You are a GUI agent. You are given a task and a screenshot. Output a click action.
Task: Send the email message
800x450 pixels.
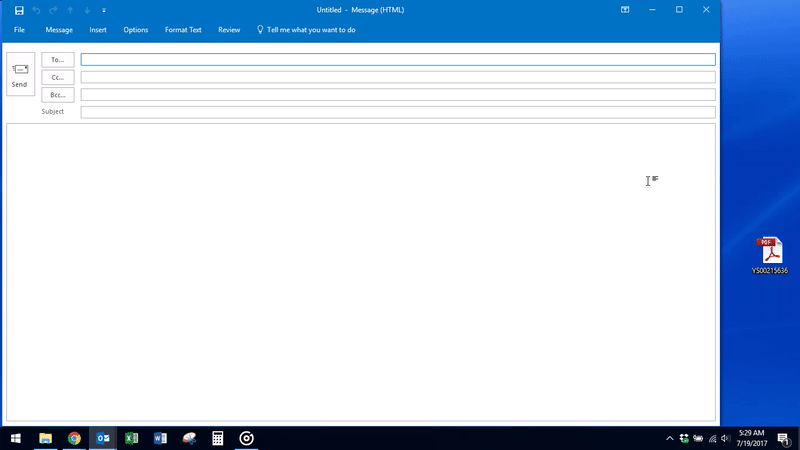pos(20,75)
